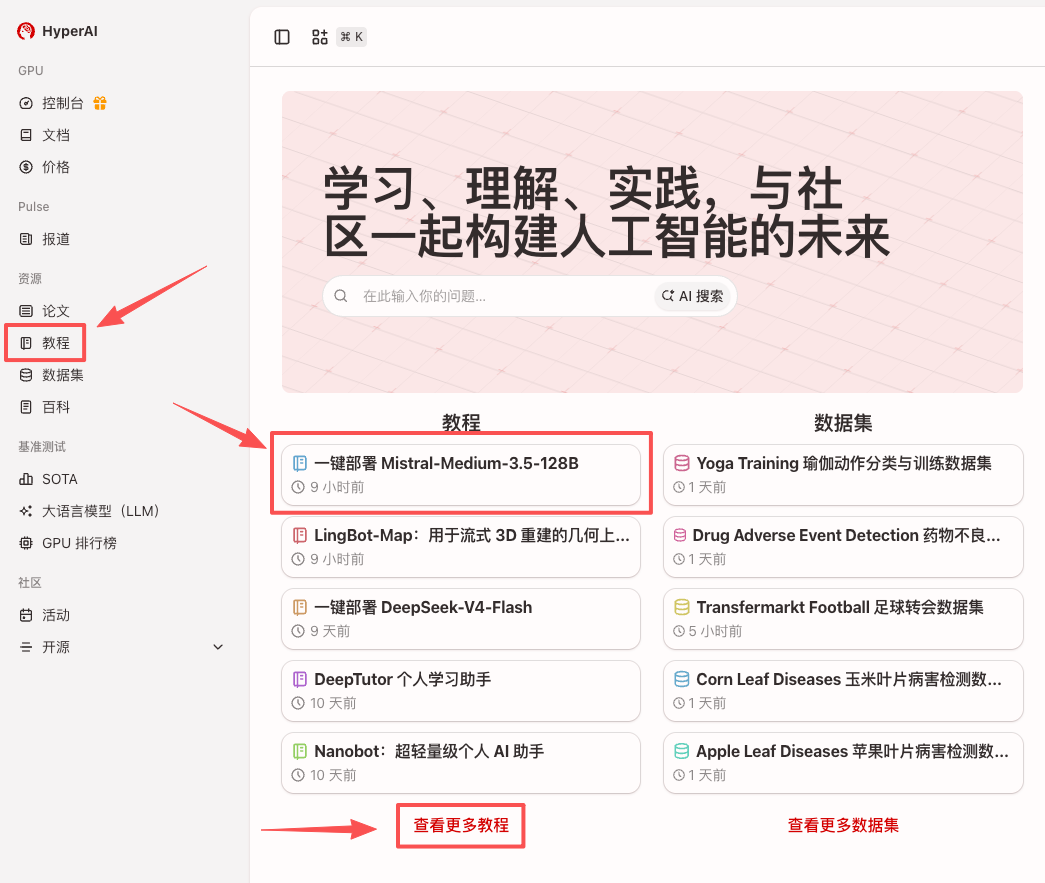Click "5 小时前" under Transfermarkt Football

tap(715, 631)
